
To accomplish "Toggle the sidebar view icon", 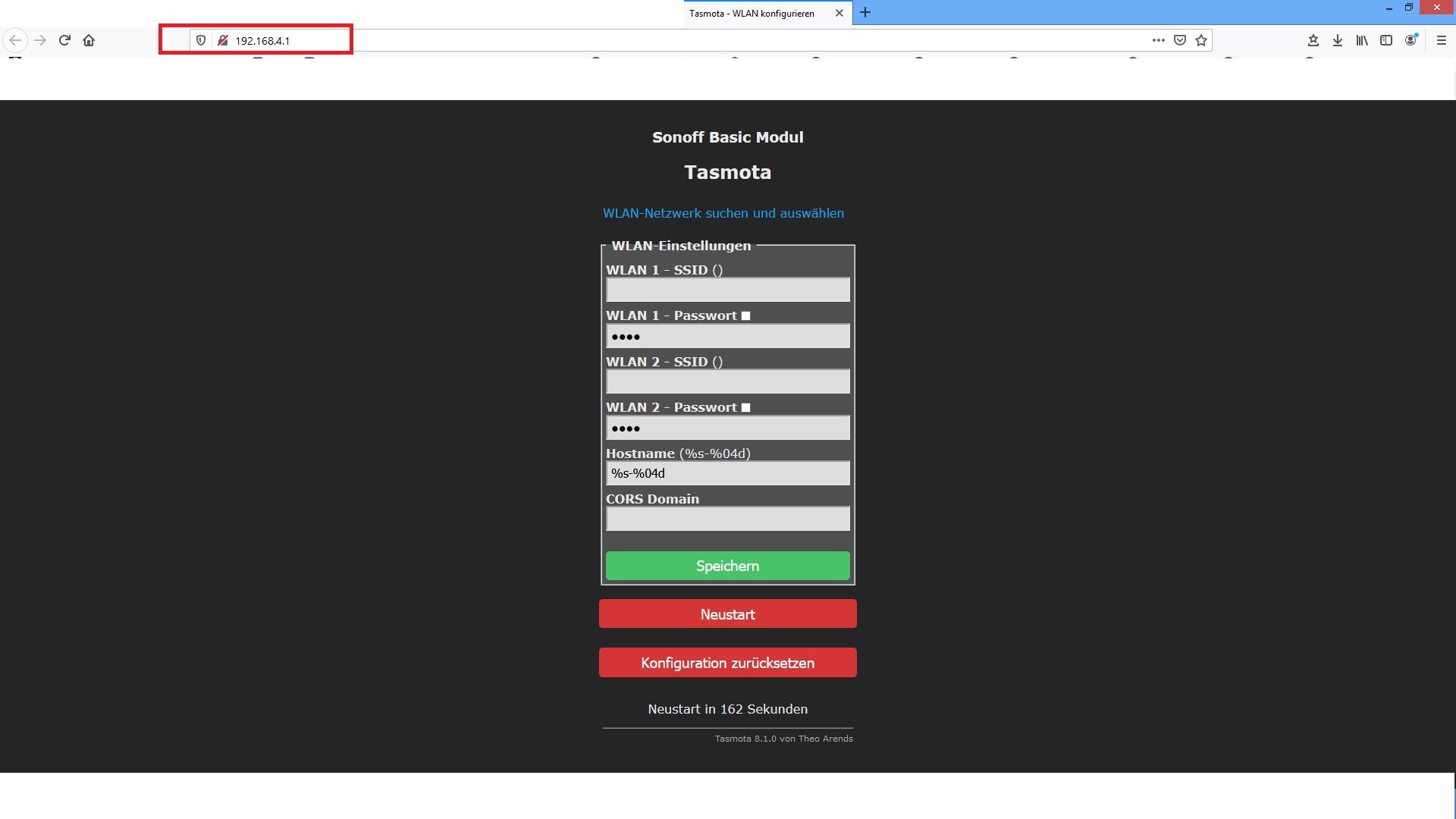I will (x=1386, y=40).
